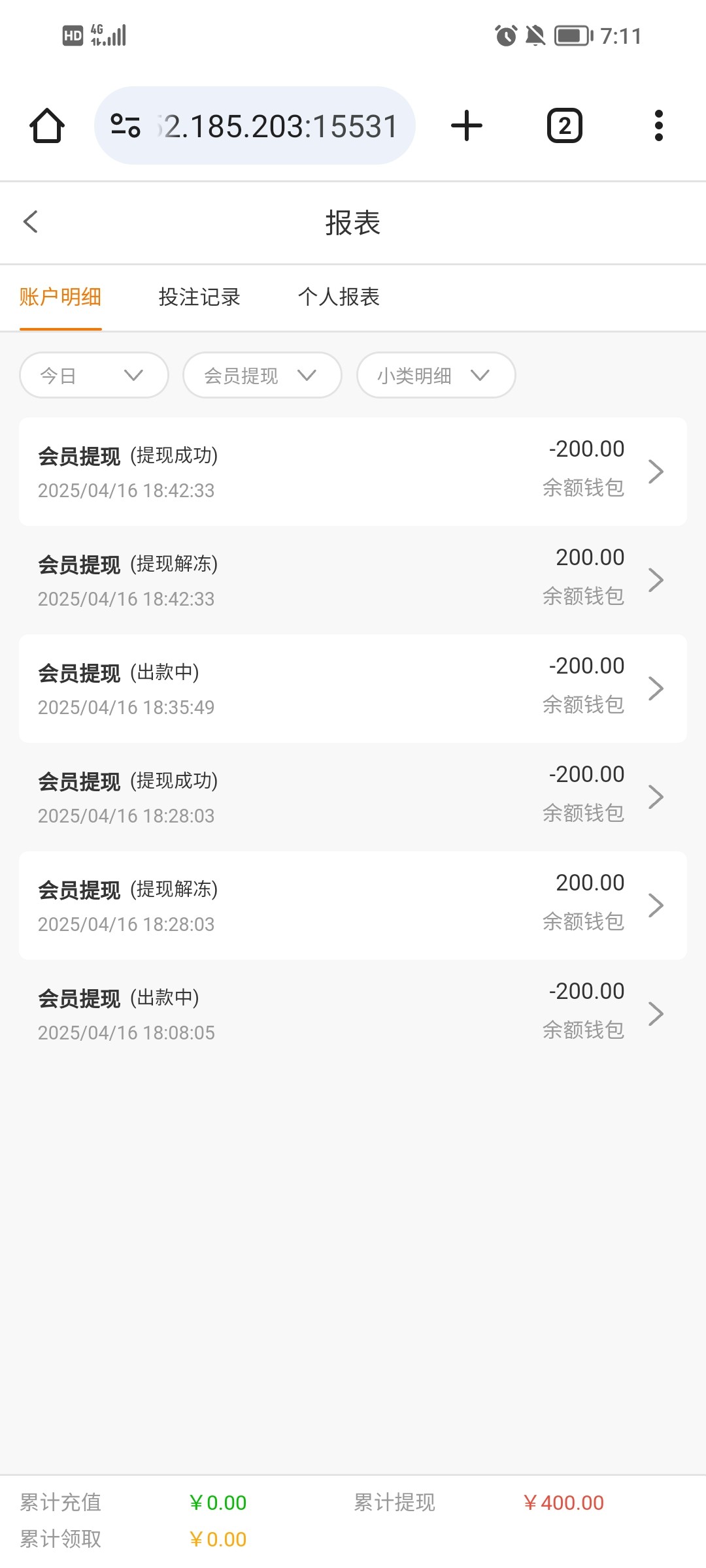Tap the 累计提现 ¥400.00 total
The width and height of the screenshot is (706, 1568).
pyautogui.click(x=563, y=1503)
